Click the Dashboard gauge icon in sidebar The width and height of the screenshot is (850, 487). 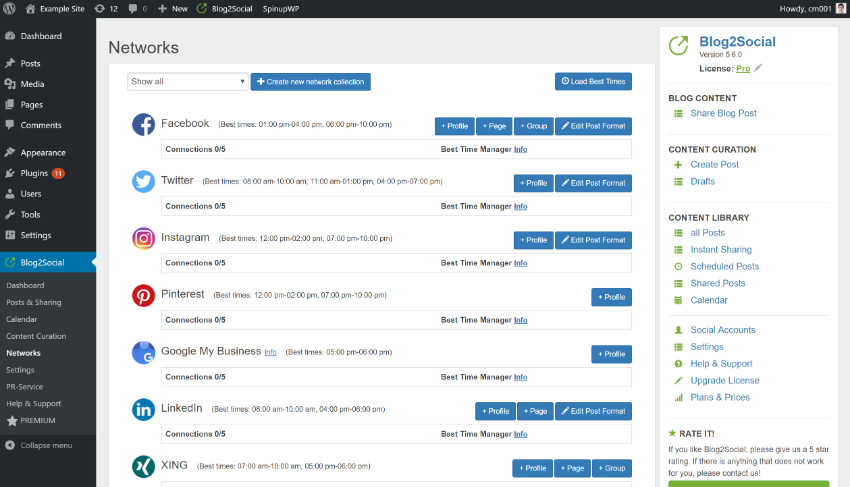tap(10, 36)
